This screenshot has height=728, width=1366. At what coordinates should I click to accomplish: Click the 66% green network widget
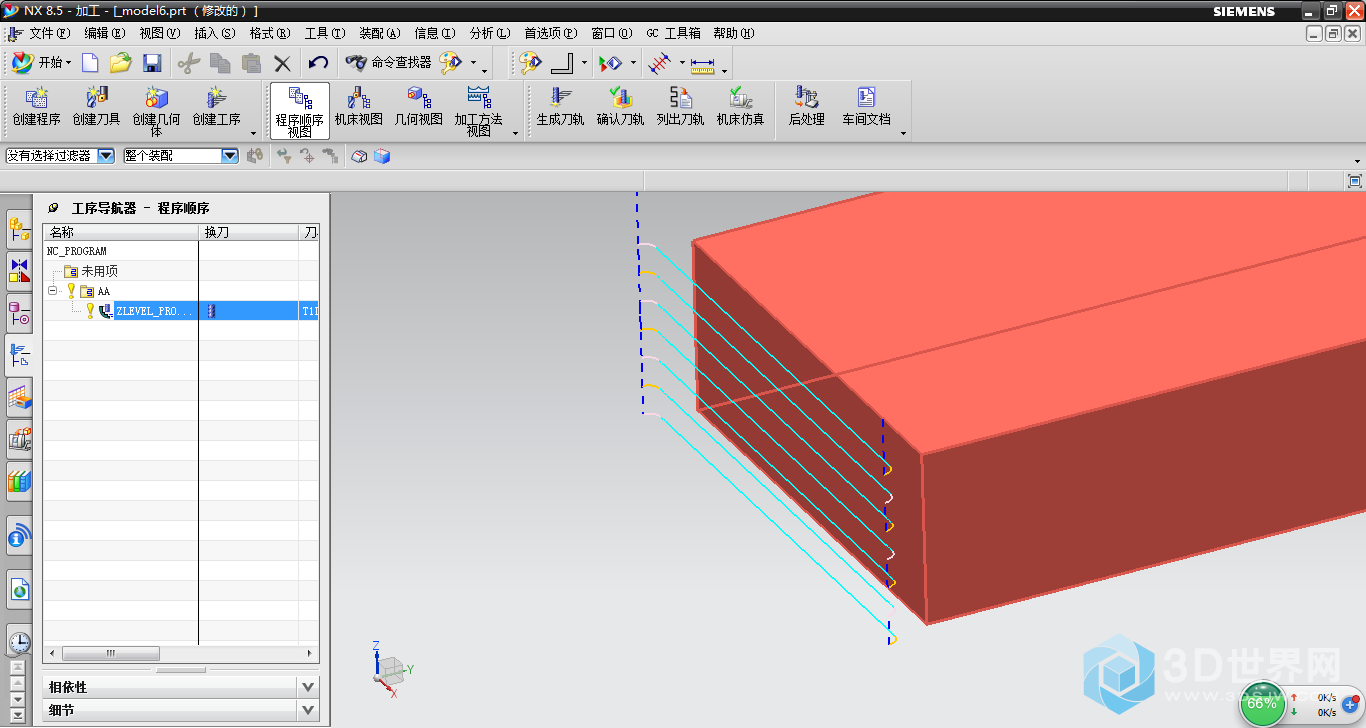[x=1262, y=703]
